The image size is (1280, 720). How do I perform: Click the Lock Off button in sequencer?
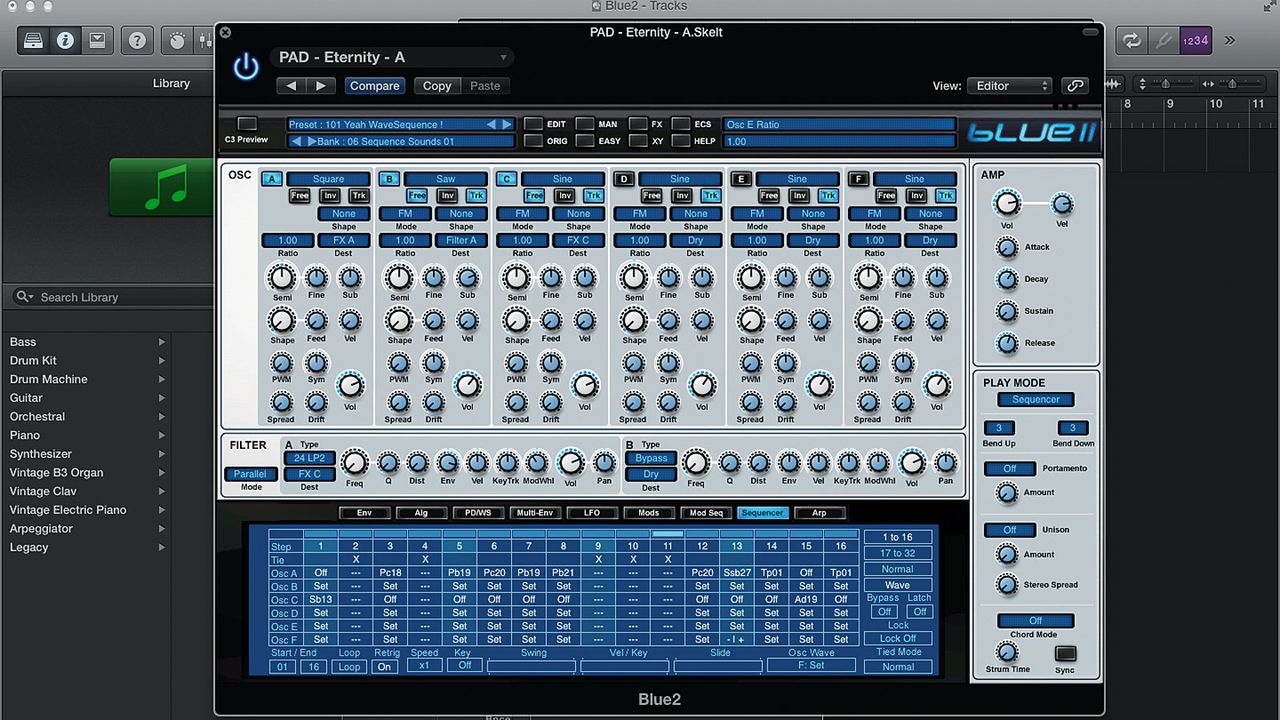pyautogui.click(x=897, y=638)
